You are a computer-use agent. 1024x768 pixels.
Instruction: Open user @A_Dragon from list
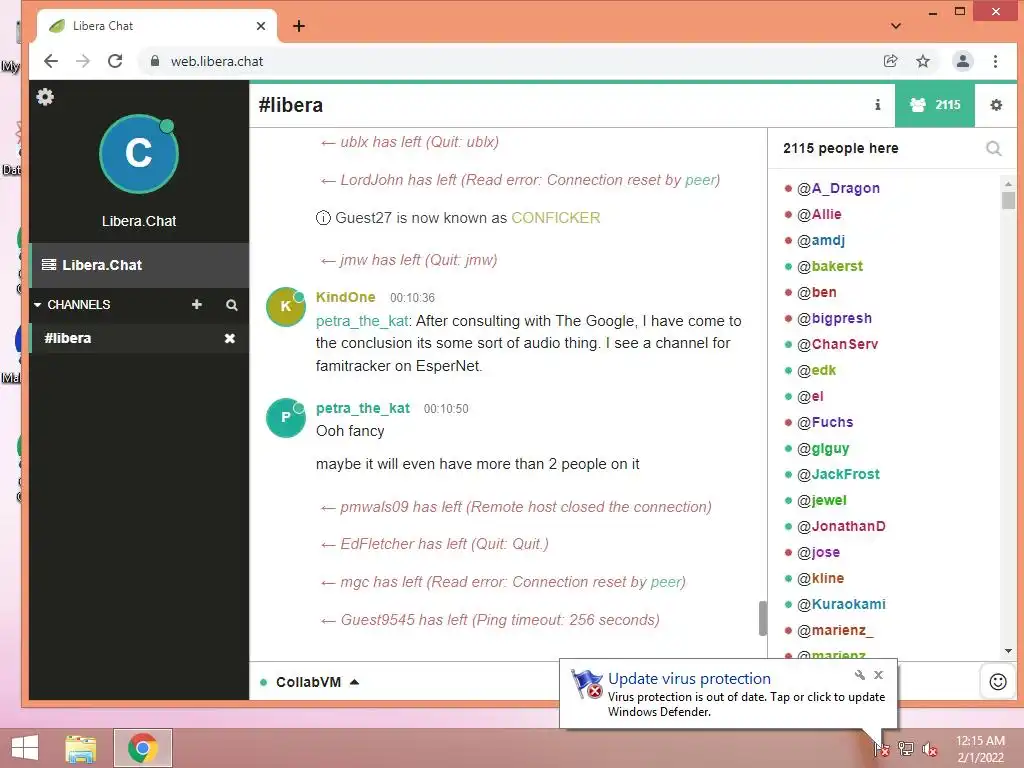pos(838,188)
